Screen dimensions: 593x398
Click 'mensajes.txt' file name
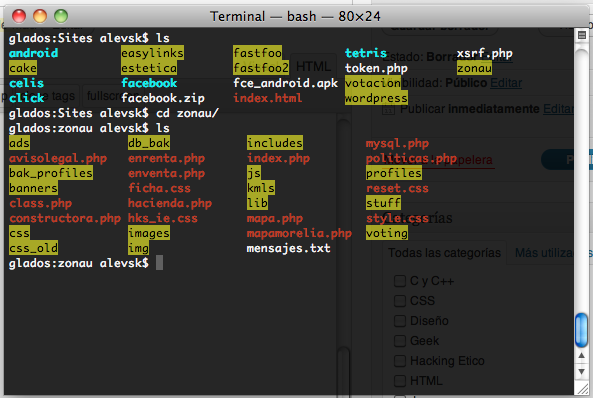click(289, 248)
